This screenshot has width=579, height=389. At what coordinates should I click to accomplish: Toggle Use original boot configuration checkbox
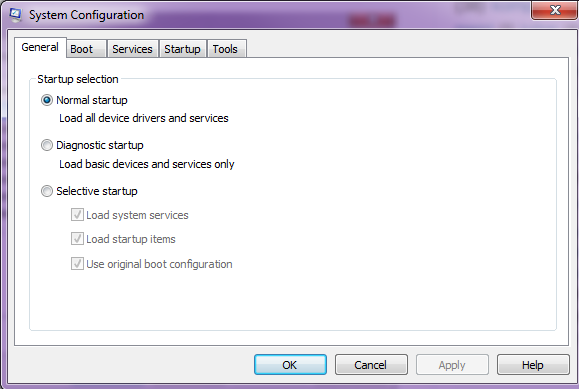tap(77, 264)
